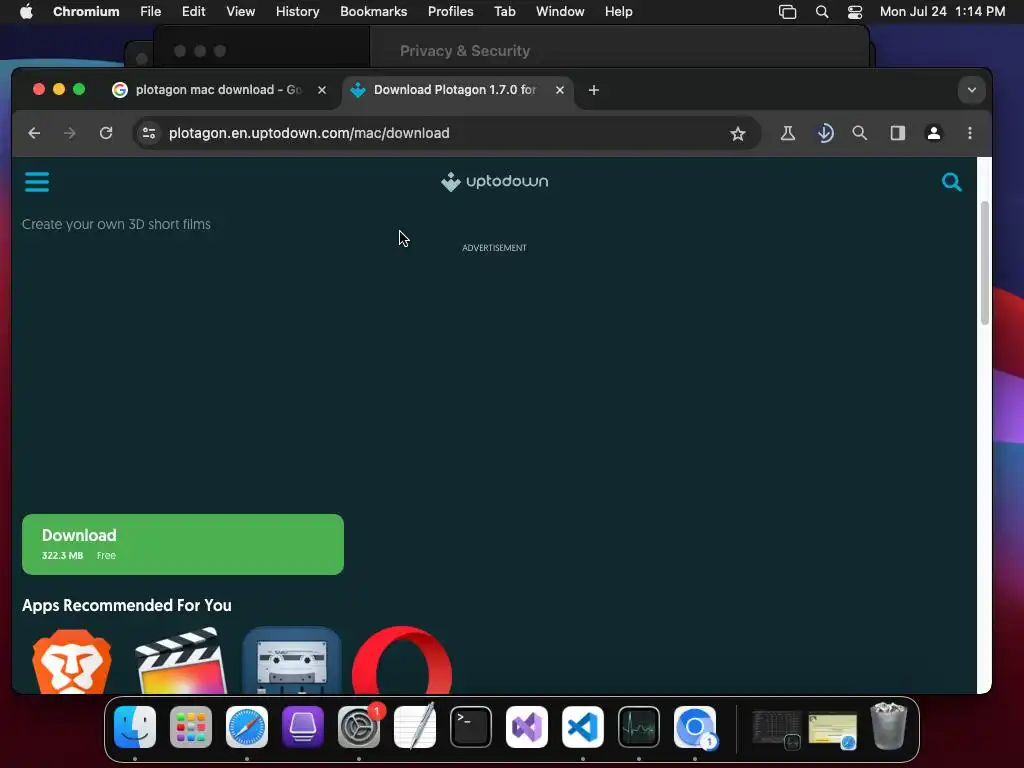Open the cassette tape recommended app
Image resolution: width=1024 pixels, height=768 pixels.
pyautogui.click(x=292, y=660)
